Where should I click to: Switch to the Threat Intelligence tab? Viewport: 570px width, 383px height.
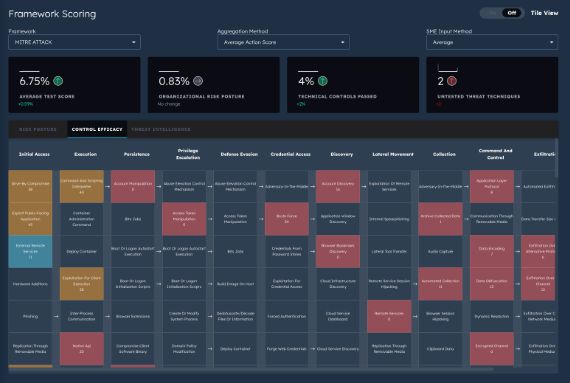pos(161,129)
